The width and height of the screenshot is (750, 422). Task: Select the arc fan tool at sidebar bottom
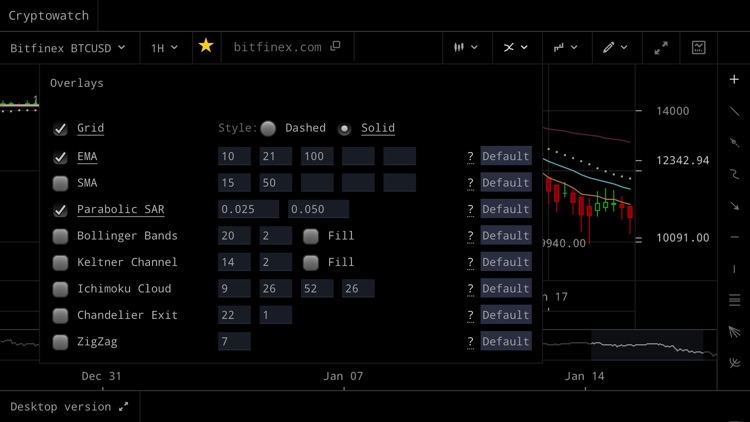pos(734,363)
